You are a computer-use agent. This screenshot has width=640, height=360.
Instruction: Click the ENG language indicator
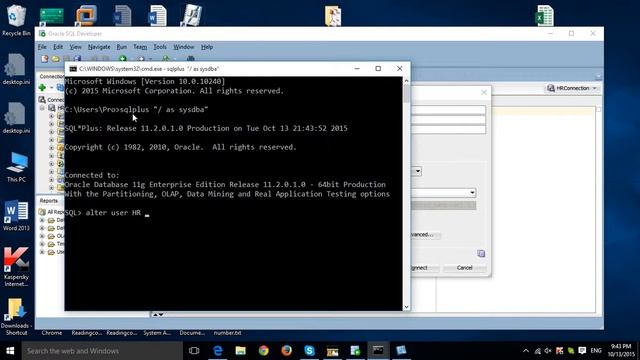click(x=596, y=351)
